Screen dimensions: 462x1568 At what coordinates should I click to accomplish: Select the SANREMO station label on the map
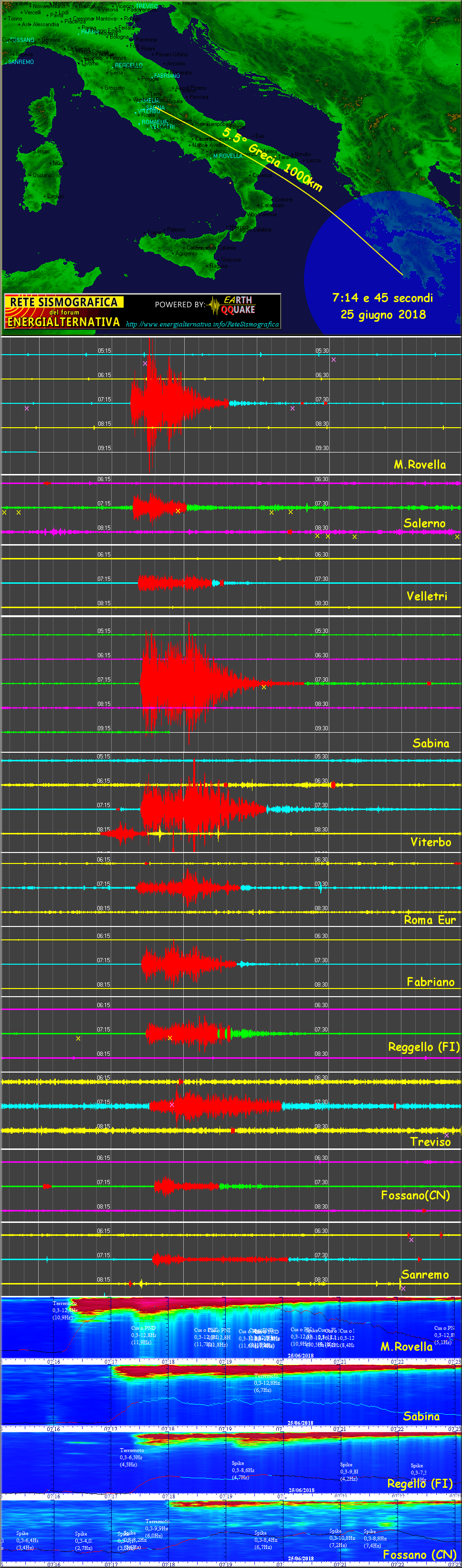coord(21,62)
